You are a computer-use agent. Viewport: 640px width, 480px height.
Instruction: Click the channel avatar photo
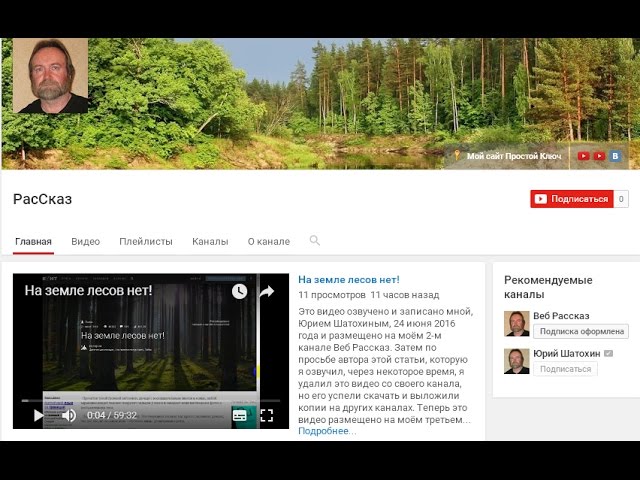coord(51,76)
